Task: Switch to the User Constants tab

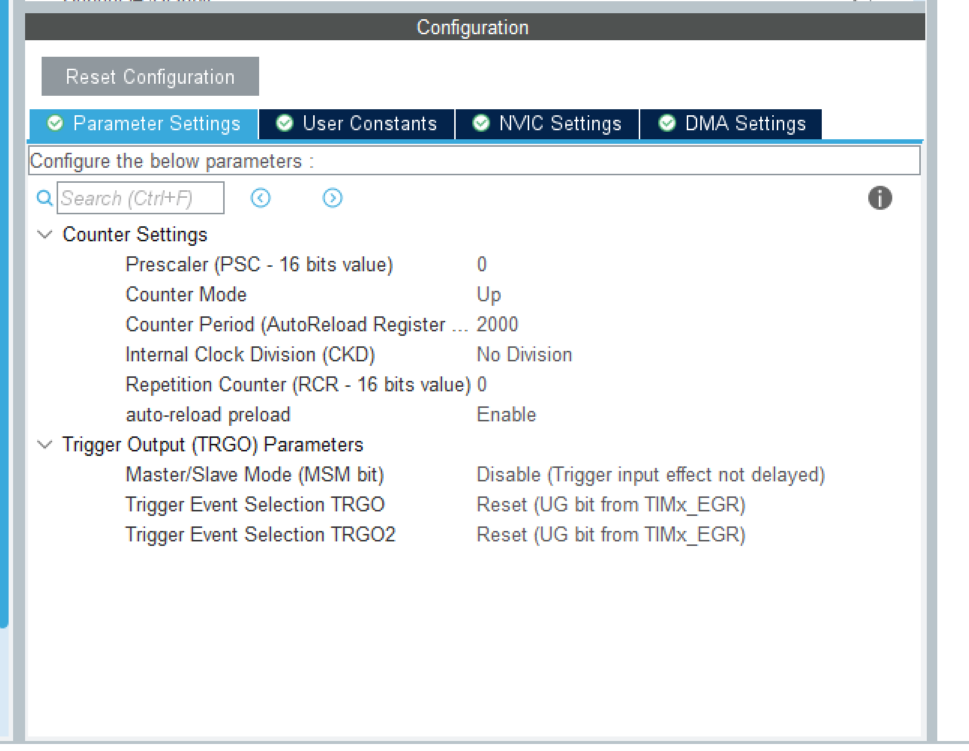Action: coord(357,124)
